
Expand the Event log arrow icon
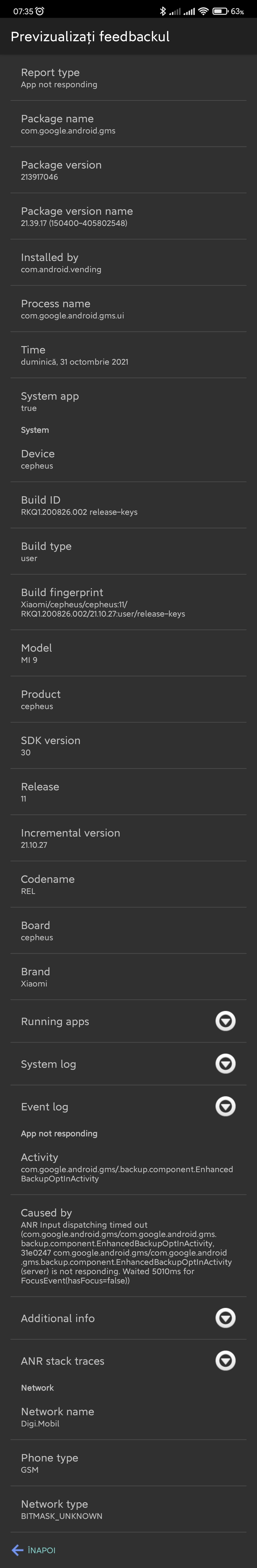pos(225,1106)
